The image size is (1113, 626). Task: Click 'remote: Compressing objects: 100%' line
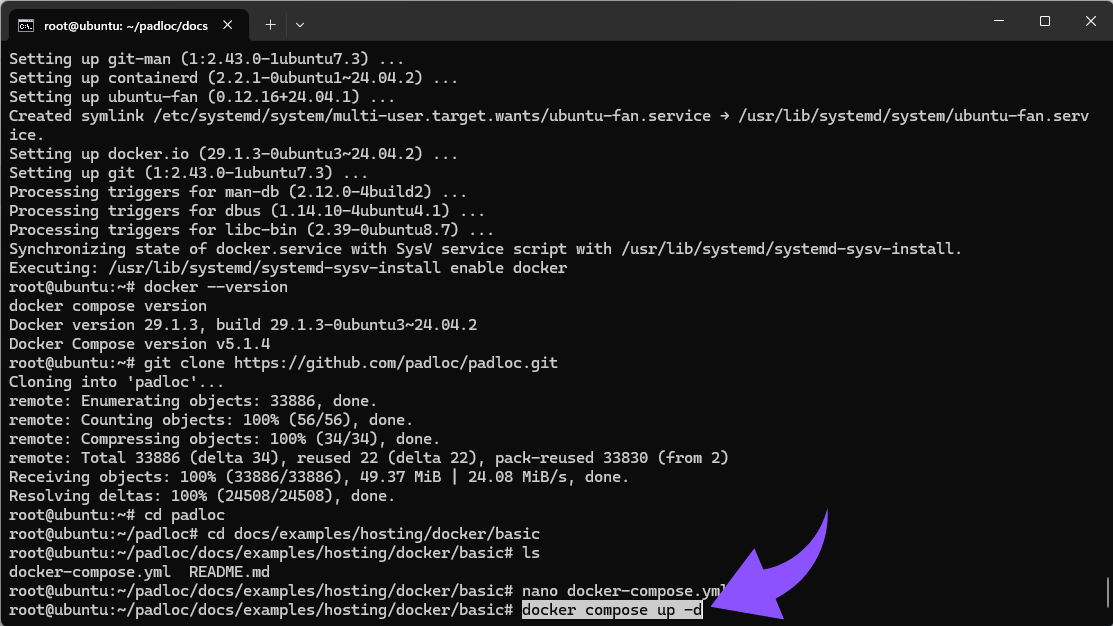click(x=224, y=439)
